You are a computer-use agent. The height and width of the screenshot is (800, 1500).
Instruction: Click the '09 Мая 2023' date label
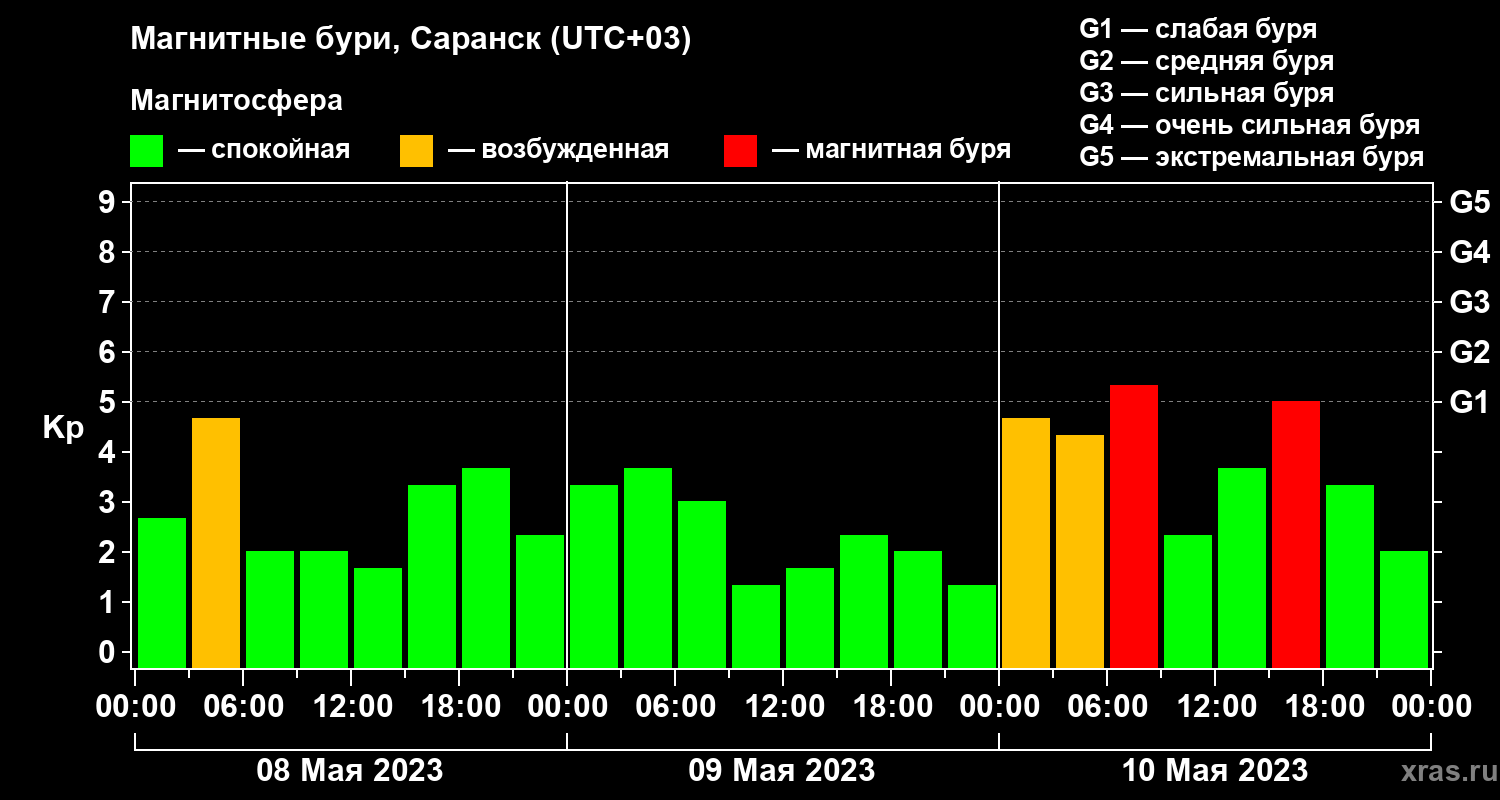coord(782,771)
